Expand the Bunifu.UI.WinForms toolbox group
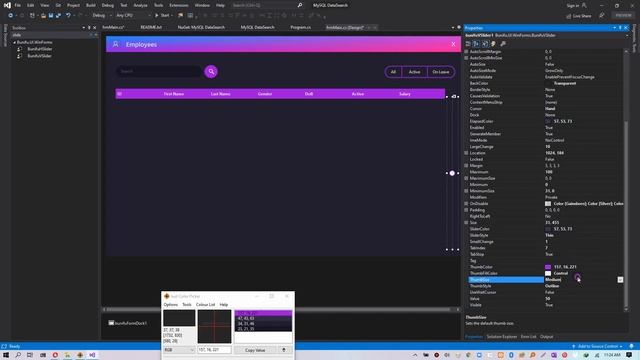The width and height of the screenshot is (640, 360). [x=14, y=42]
